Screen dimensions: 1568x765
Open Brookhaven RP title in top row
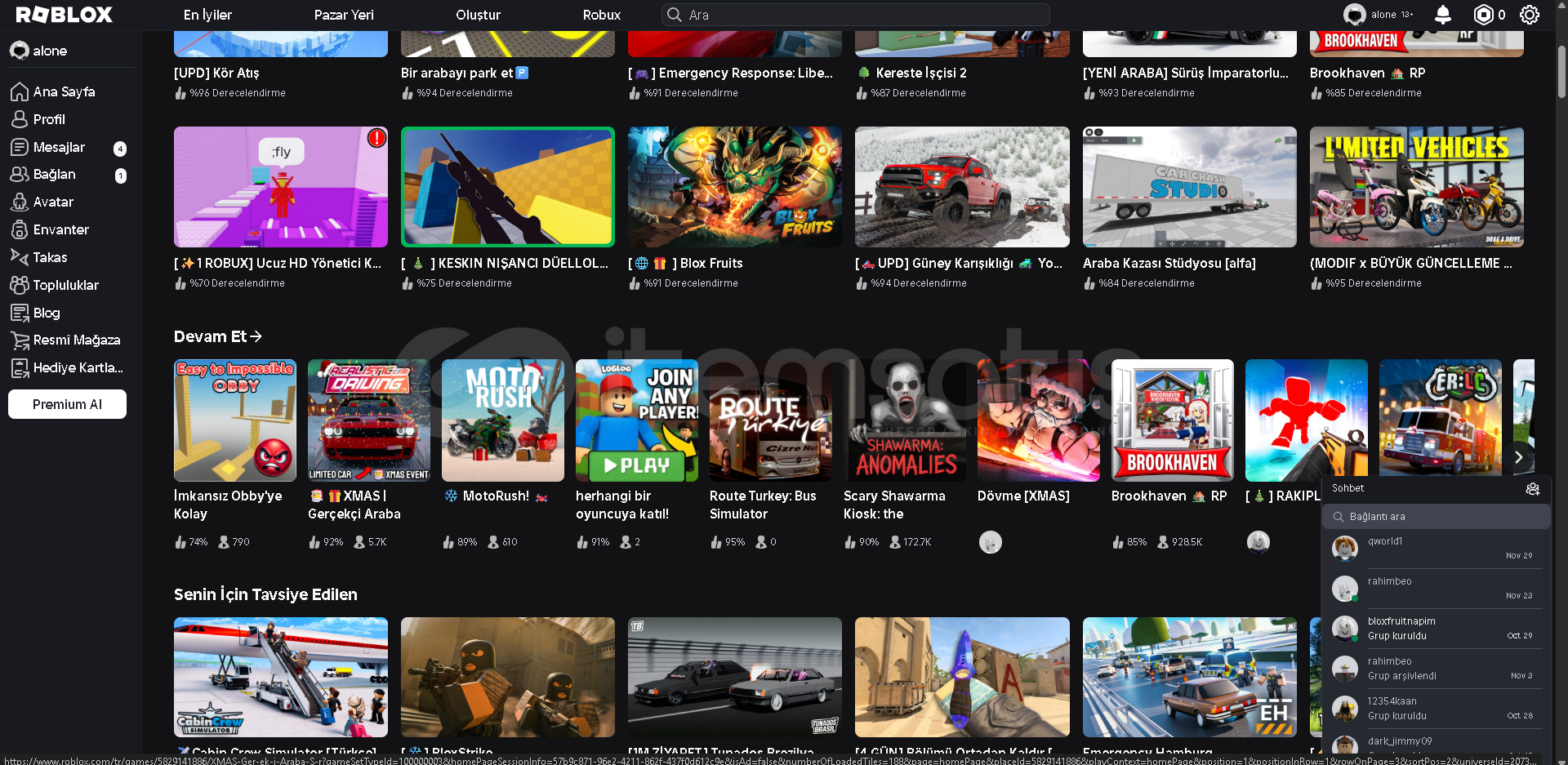(1368, 73)
